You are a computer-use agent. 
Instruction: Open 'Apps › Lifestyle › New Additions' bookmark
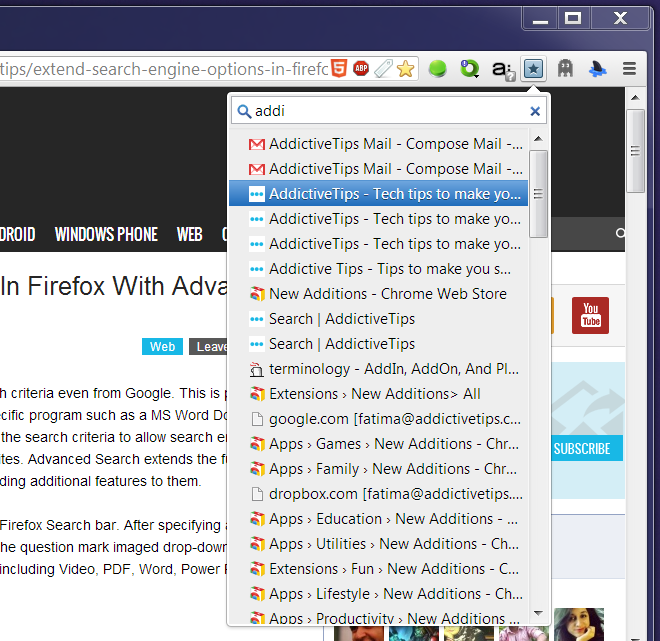pos(378,593)
